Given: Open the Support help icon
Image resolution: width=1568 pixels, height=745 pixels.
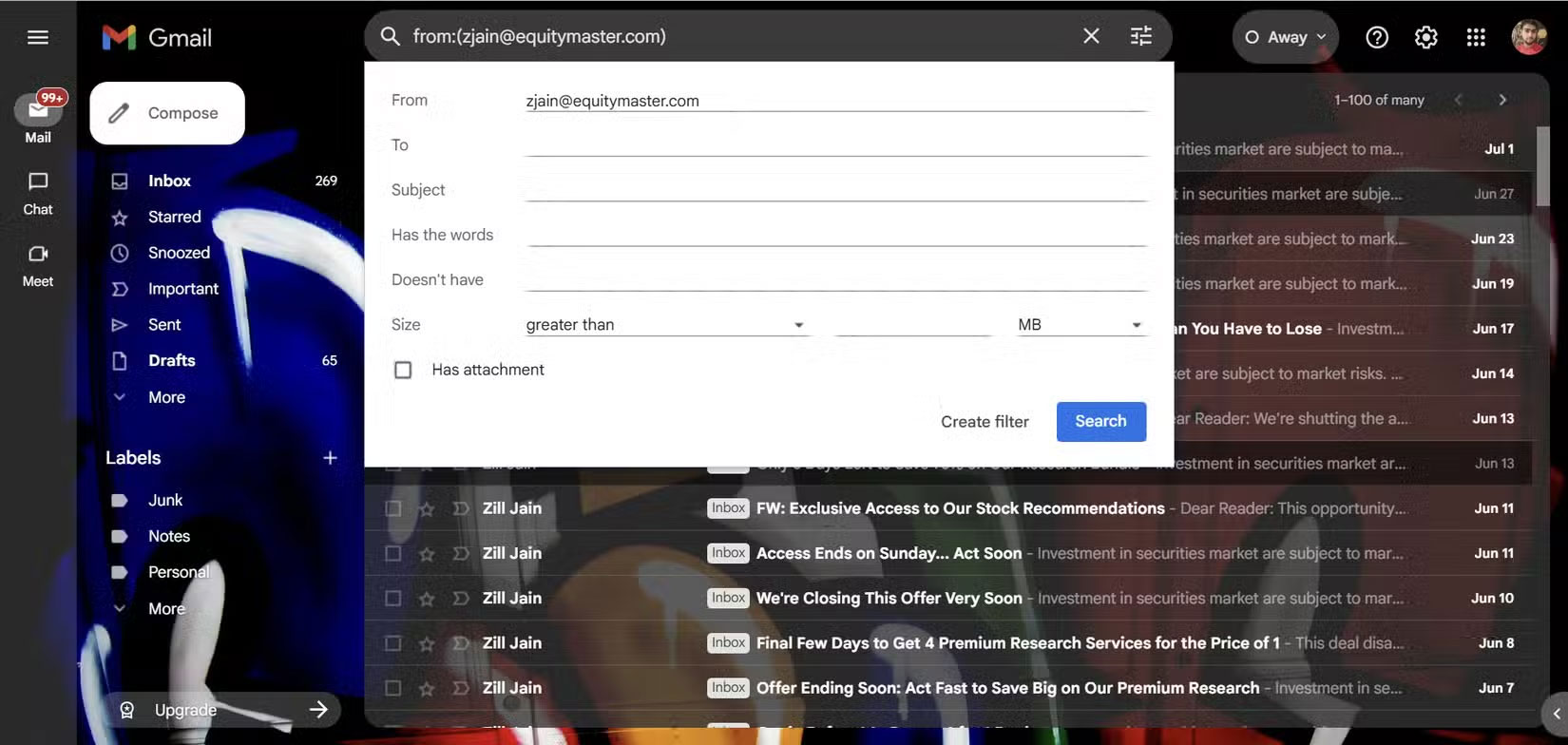Looking at the screenshot, I should click(1377, 37).
